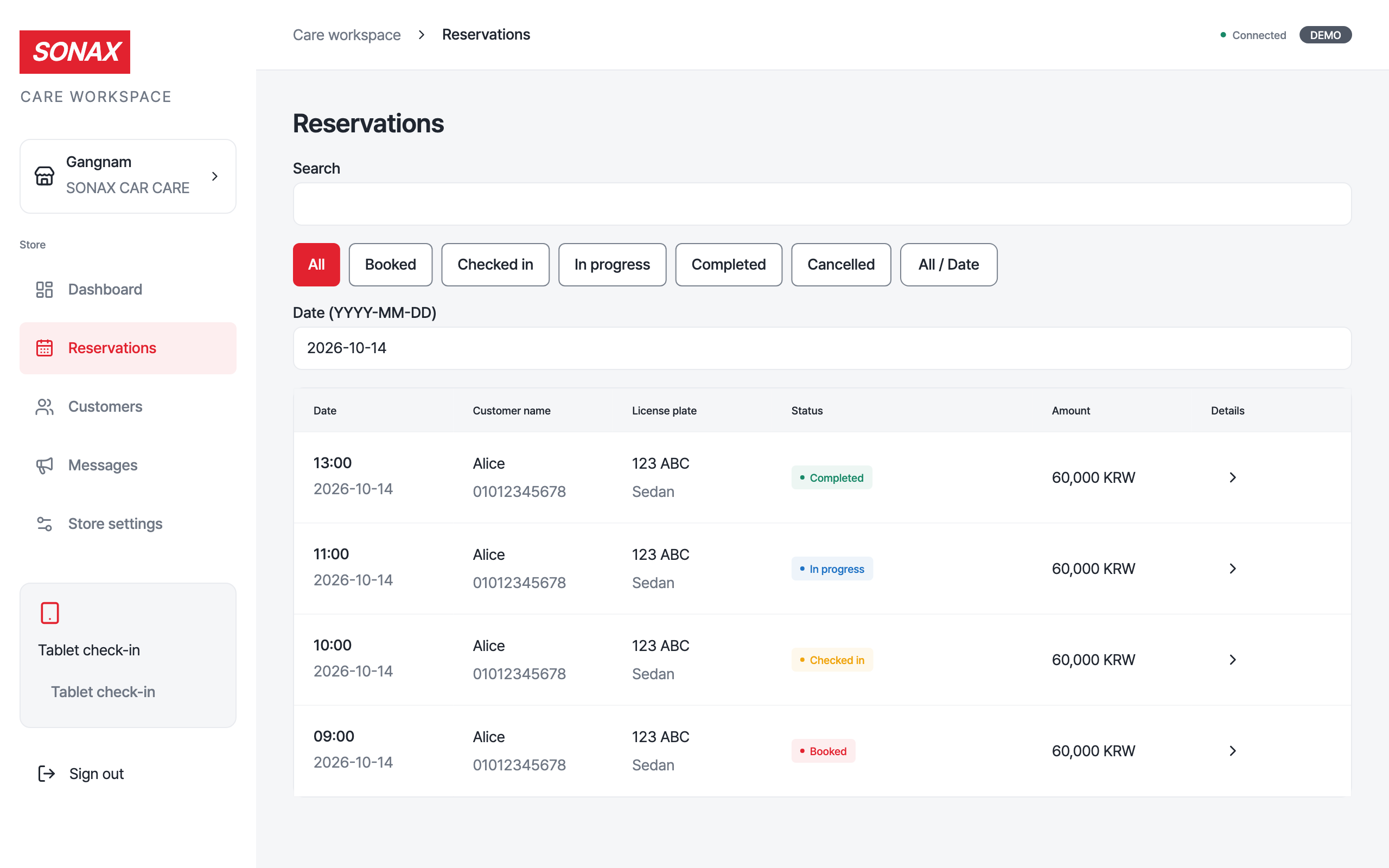Click the Sign out arrow icon
1389x868 pixels.
[x=47, y=773]
